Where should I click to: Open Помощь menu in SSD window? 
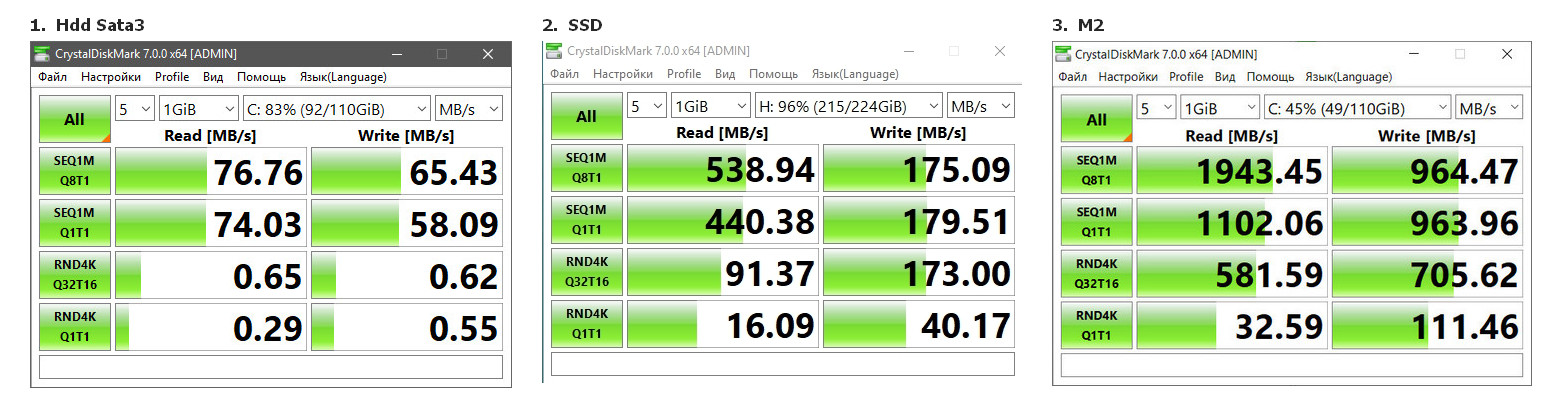pyautogui.click(x=774, y=74)
